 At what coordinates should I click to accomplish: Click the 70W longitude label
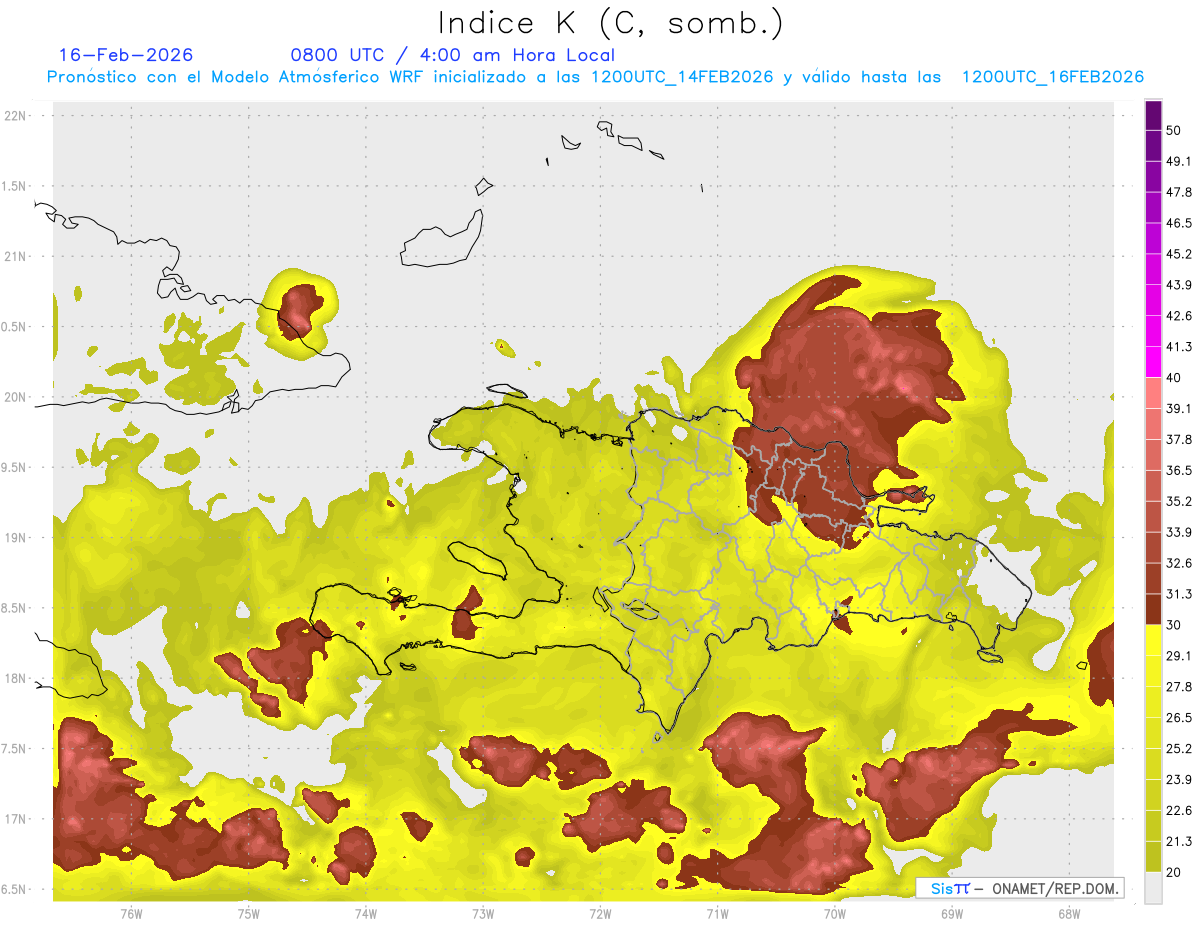click(835, 914)
